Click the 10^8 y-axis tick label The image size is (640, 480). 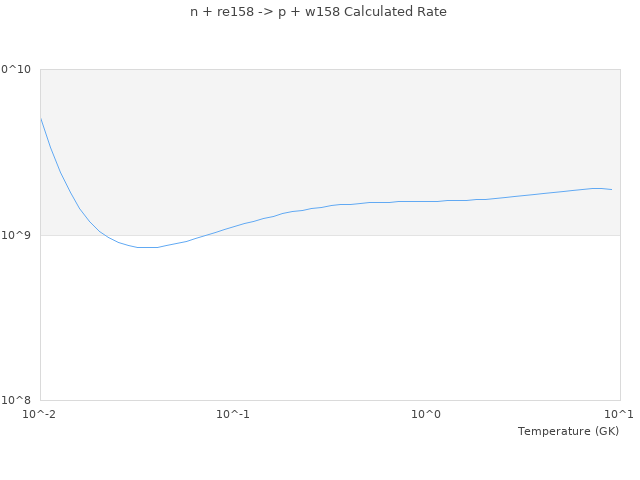click(19, 400)
